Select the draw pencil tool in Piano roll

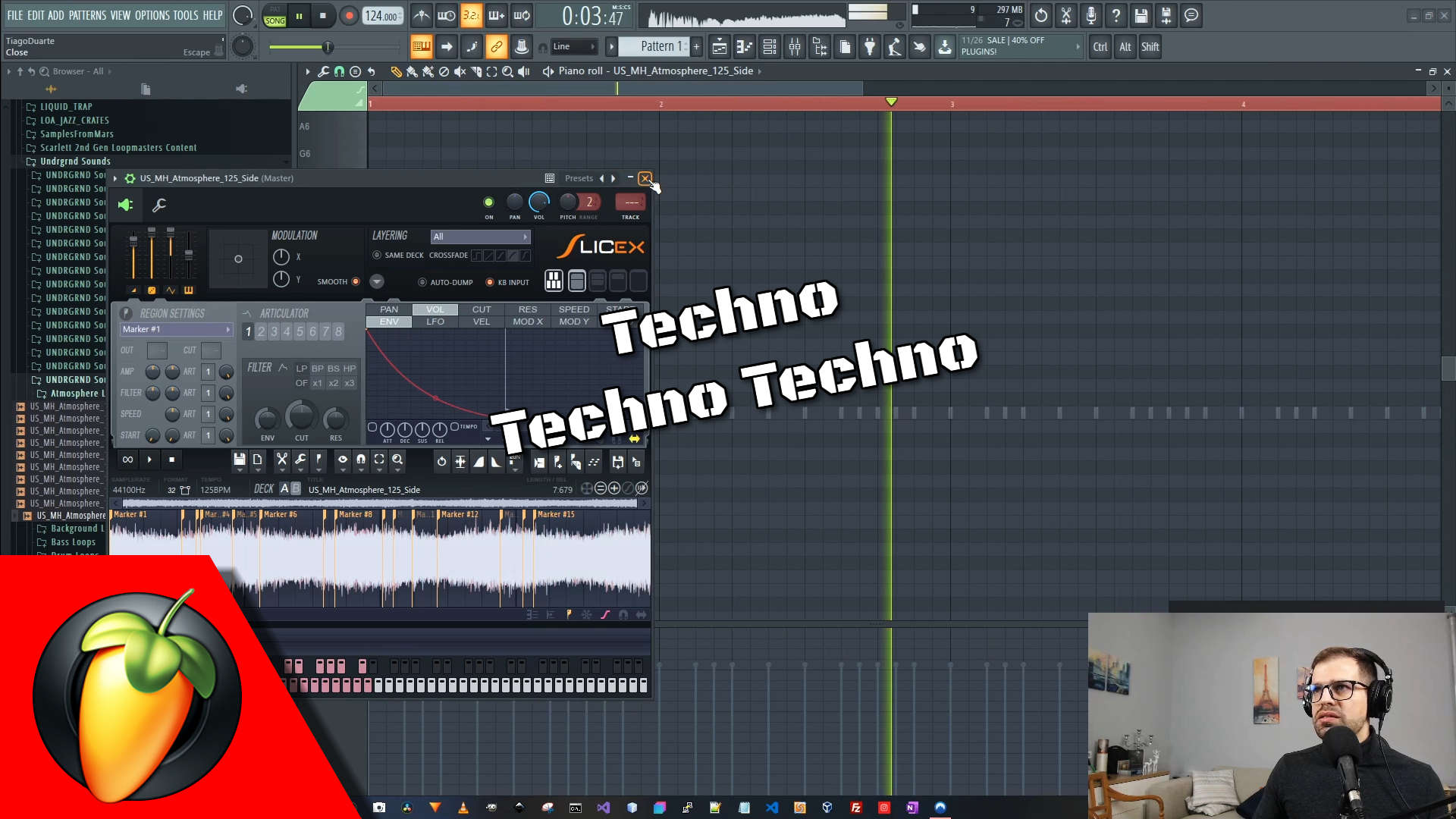tap(396, 71)
